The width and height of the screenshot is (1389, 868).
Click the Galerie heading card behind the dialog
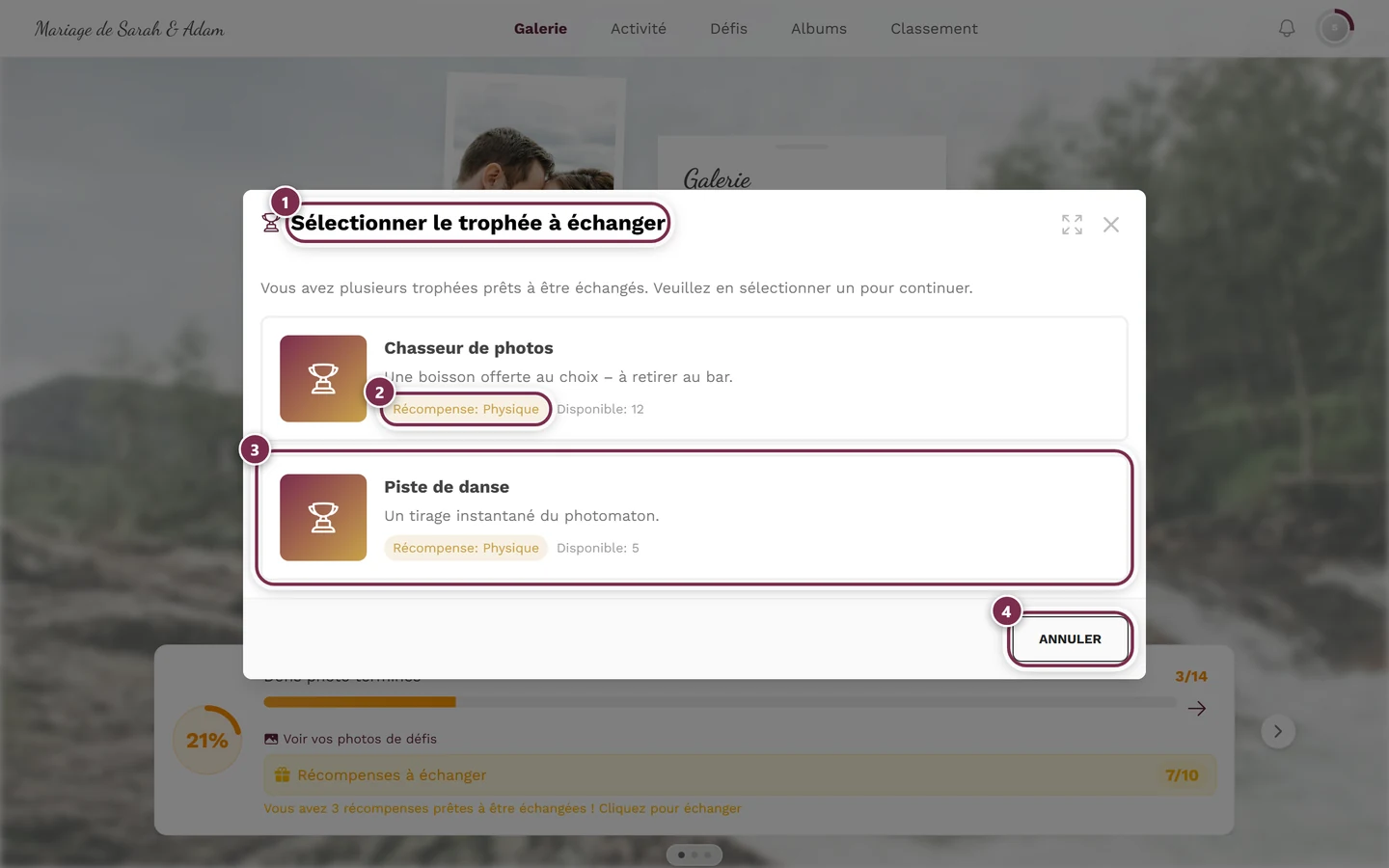(x=802, y=163)
